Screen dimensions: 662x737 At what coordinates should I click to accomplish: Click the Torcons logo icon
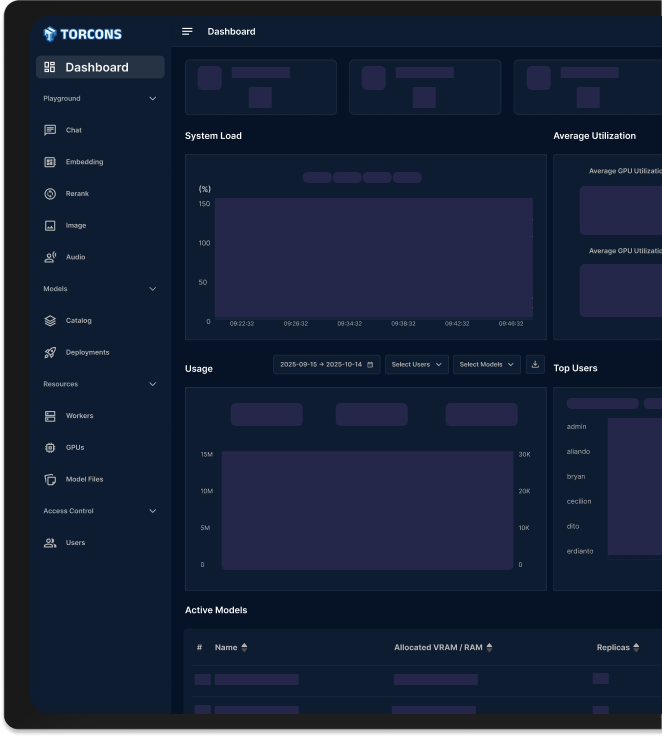pos(50,34)
